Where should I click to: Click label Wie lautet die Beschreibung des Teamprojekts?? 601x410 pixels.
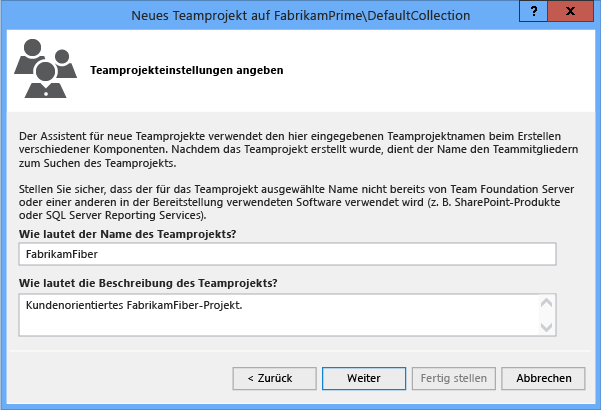pos(148,283)
